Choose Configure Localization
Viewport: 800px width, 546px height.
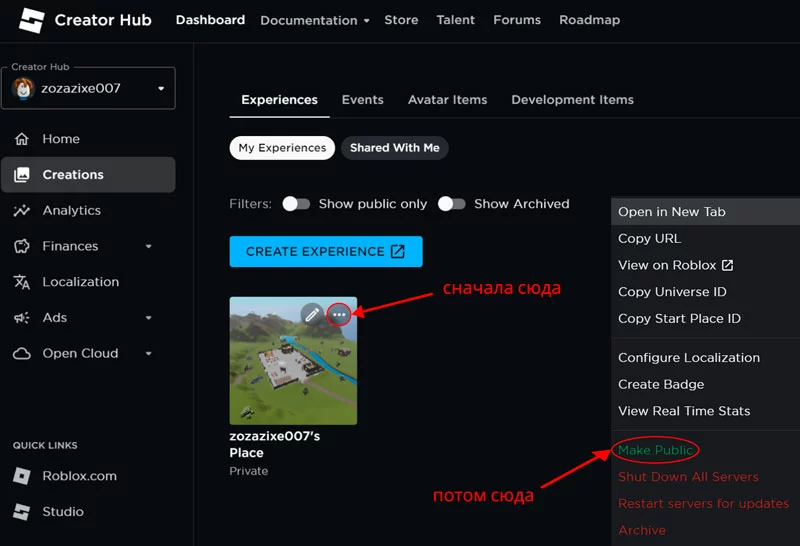pyautogui.click(x=705, y=358)
